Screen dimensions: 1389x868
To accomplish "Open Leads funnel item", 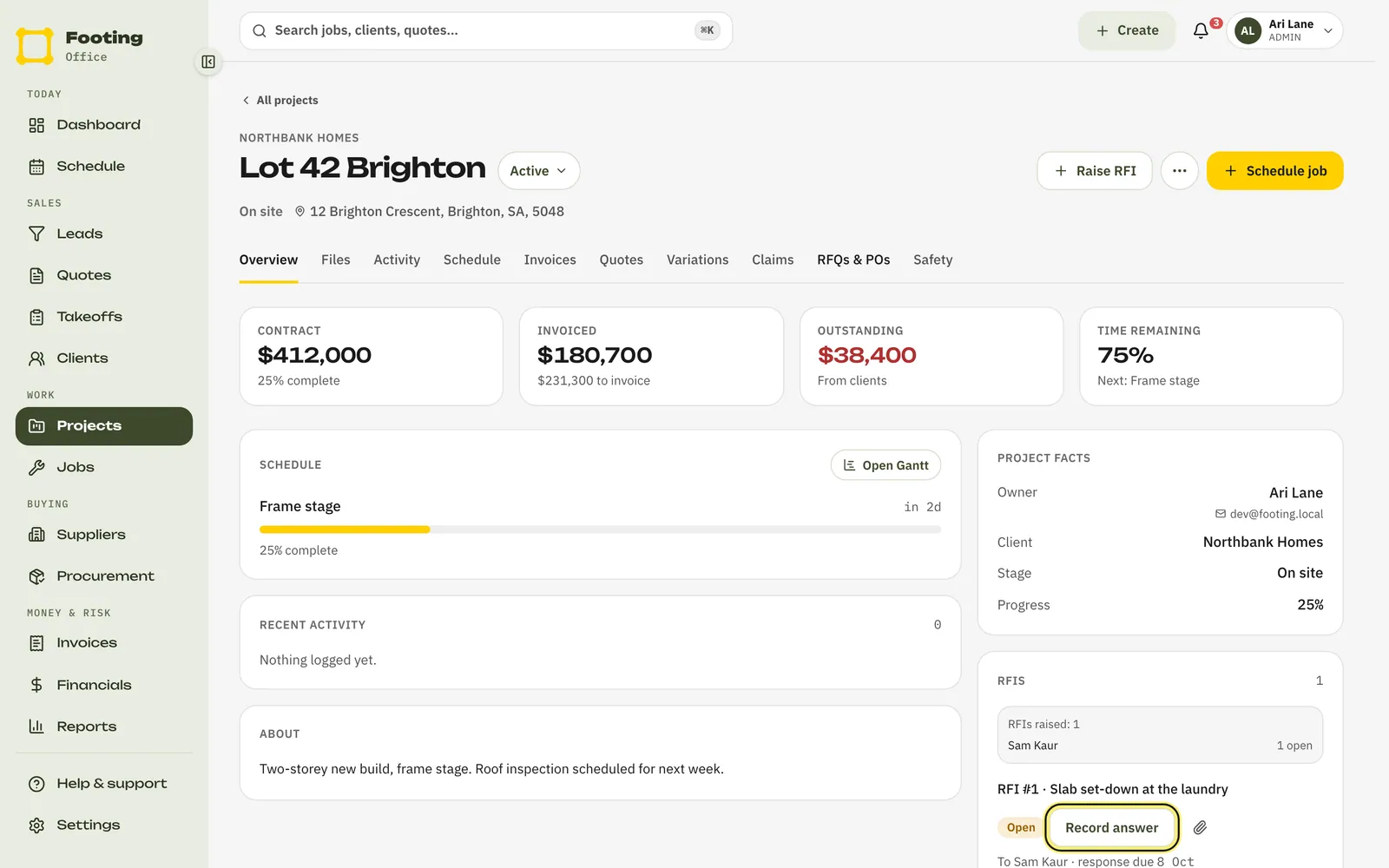I will [x=104, y=233].
